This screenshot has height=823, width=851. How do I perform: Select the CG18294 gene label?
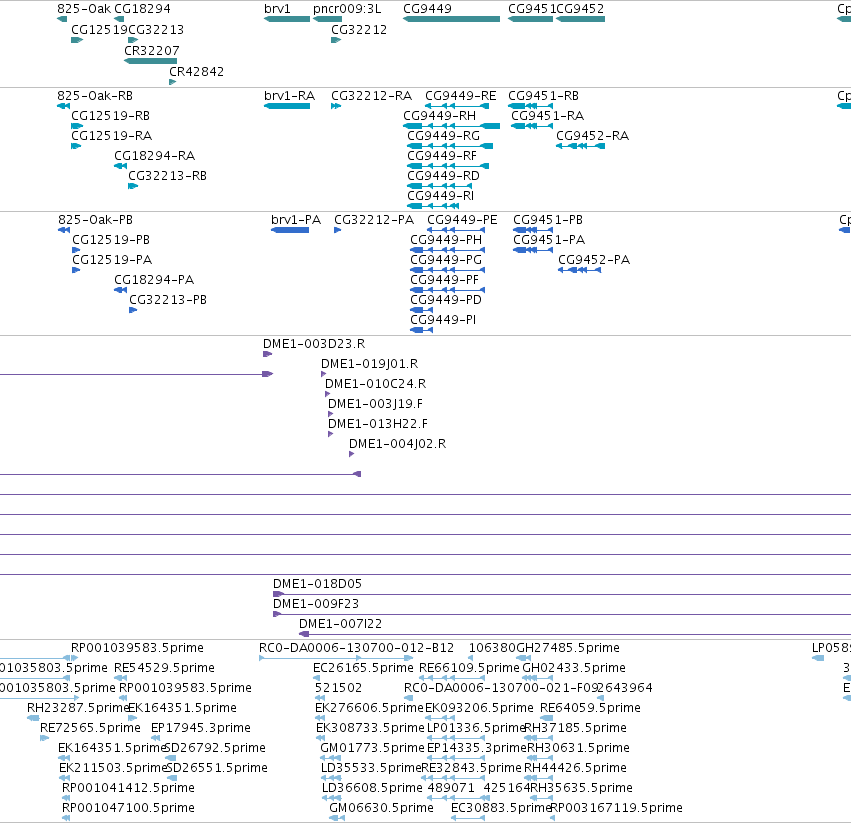coord(142,9)
